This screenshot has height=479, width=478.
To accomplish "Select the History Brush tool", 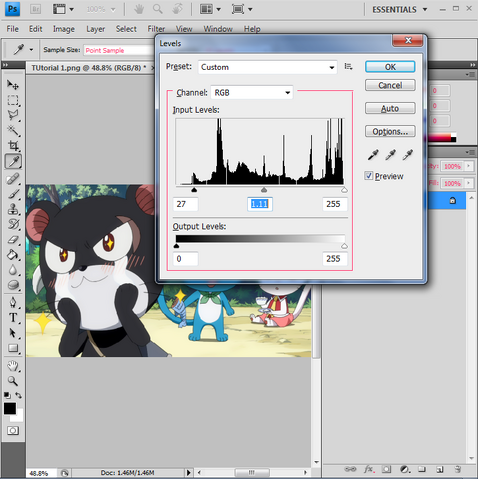I will click(x=13, y=224).
